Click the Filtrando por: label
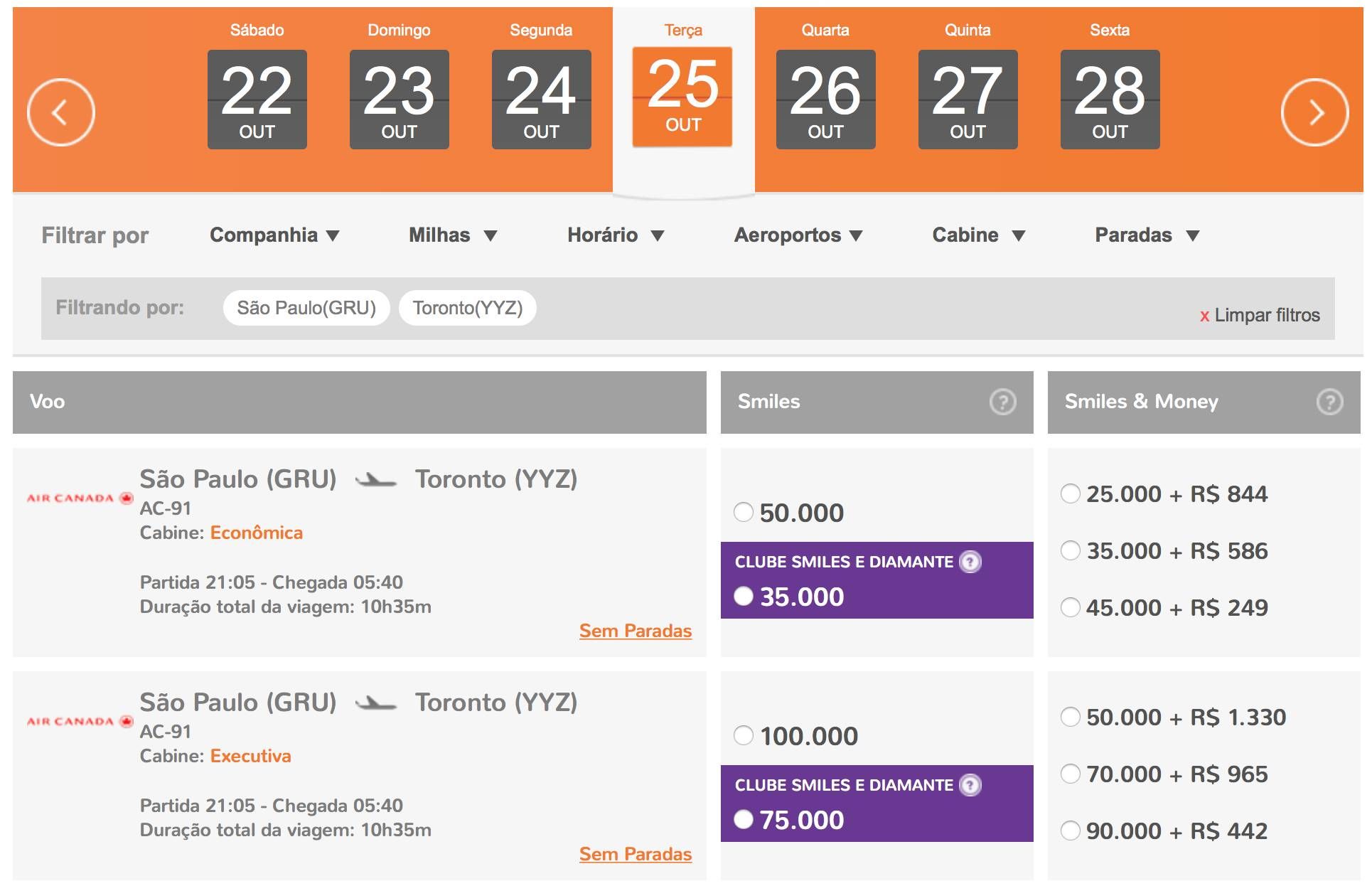 coord(120,307)
